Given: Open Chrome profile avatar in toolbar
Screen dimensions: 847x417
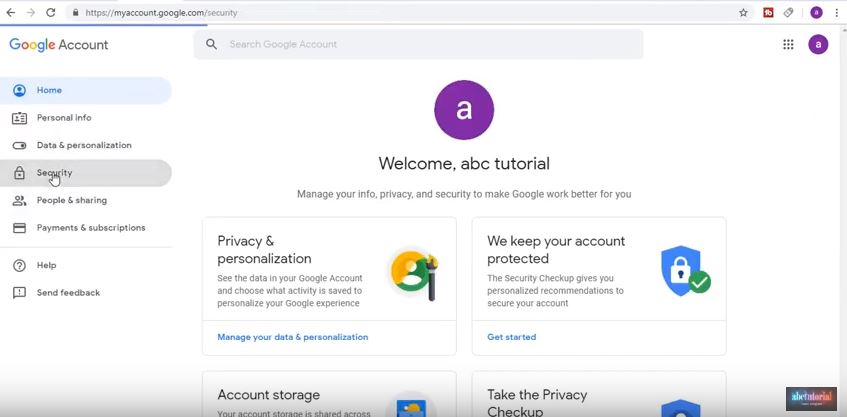Looking at the screenshot, I should coord(816,12).
